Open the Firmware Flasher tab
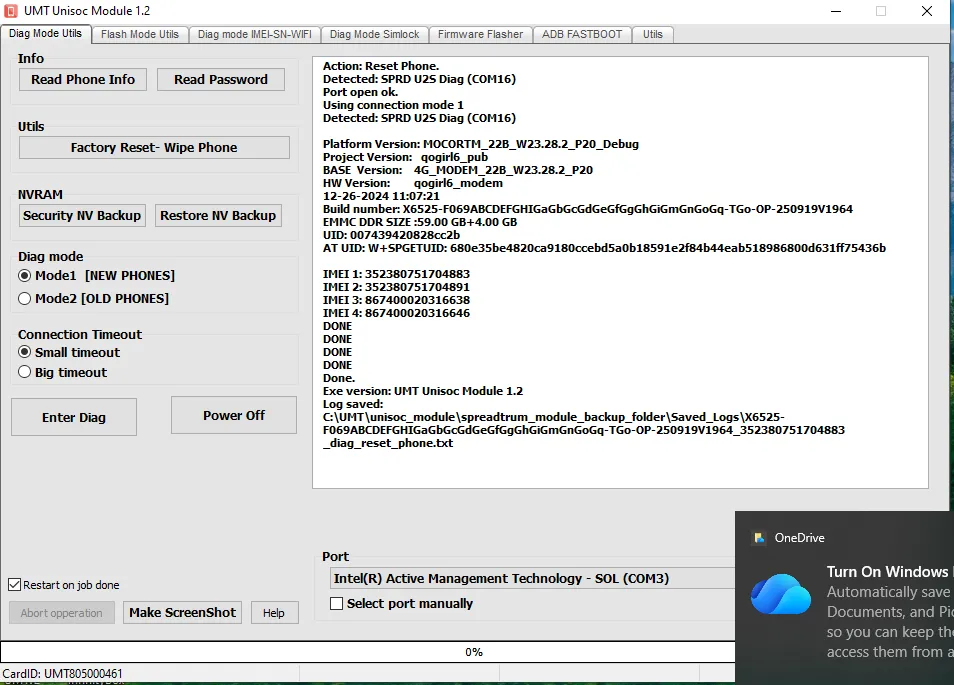The height and width of the screenshot is (685, 954). 480,34
